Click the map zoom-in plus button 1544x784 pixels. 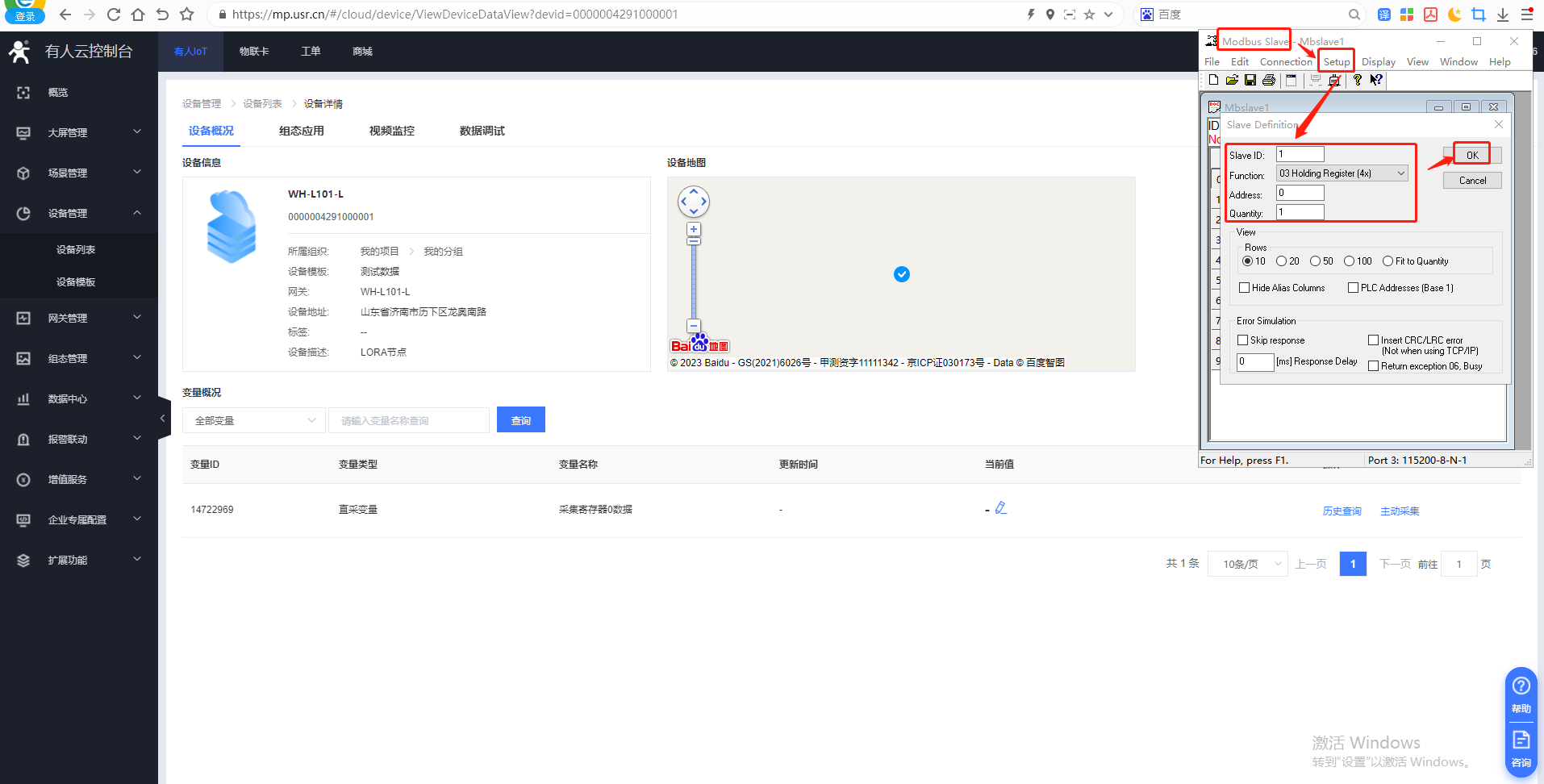[694, 229]
